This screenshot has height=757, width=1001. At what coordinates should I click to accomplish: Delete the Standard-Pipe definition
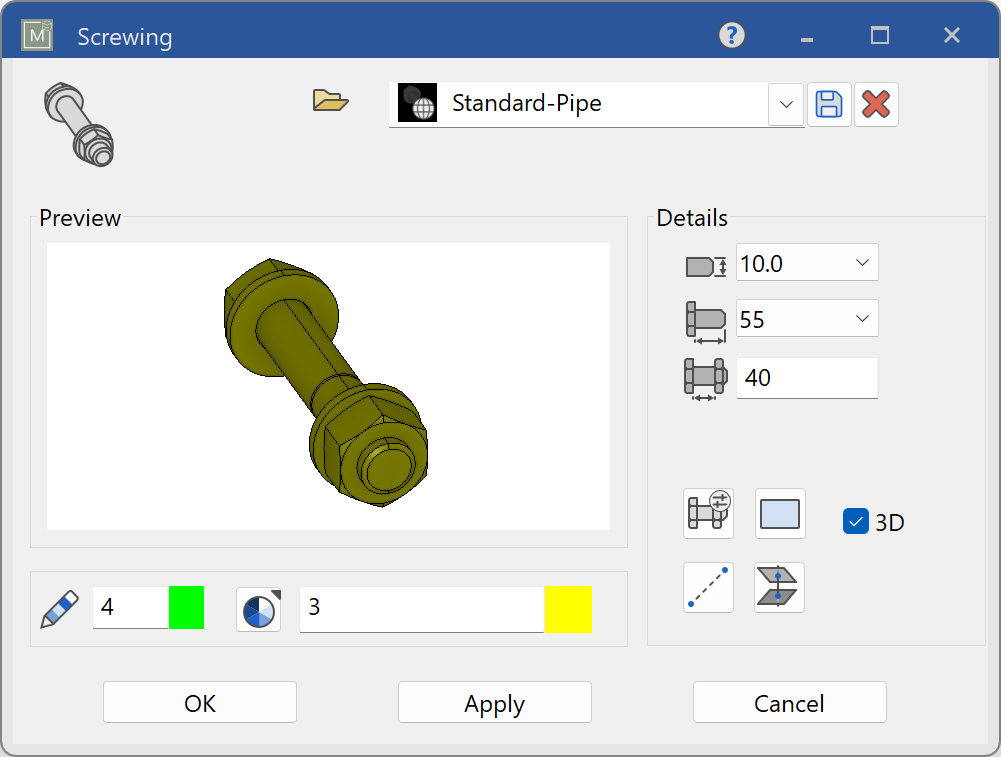[876, 103]
